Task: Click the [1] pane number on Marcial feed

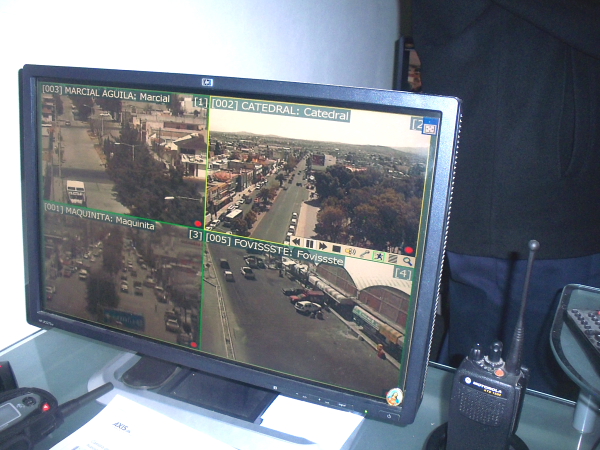Action: coord(200,103)
